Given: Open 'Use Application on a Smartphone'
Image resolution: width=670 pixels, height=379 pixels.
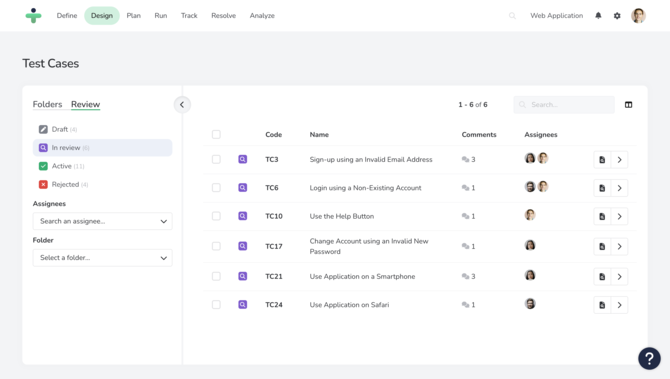Looking at the screenshot, I should (x=362, y=276).
